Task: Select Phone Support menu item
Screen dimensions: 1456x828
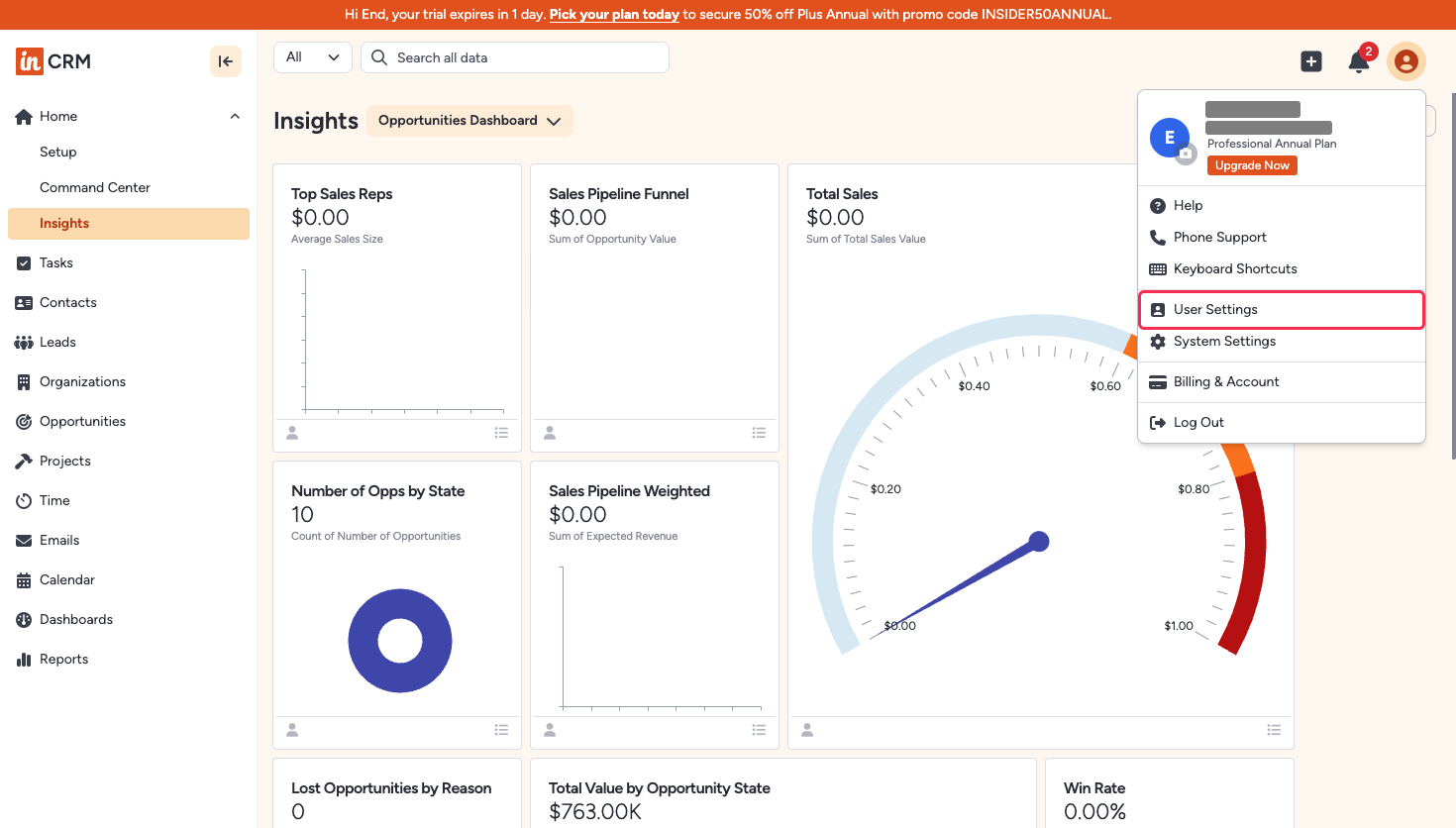Action: pyautogui.click(x=1282, y=238)
